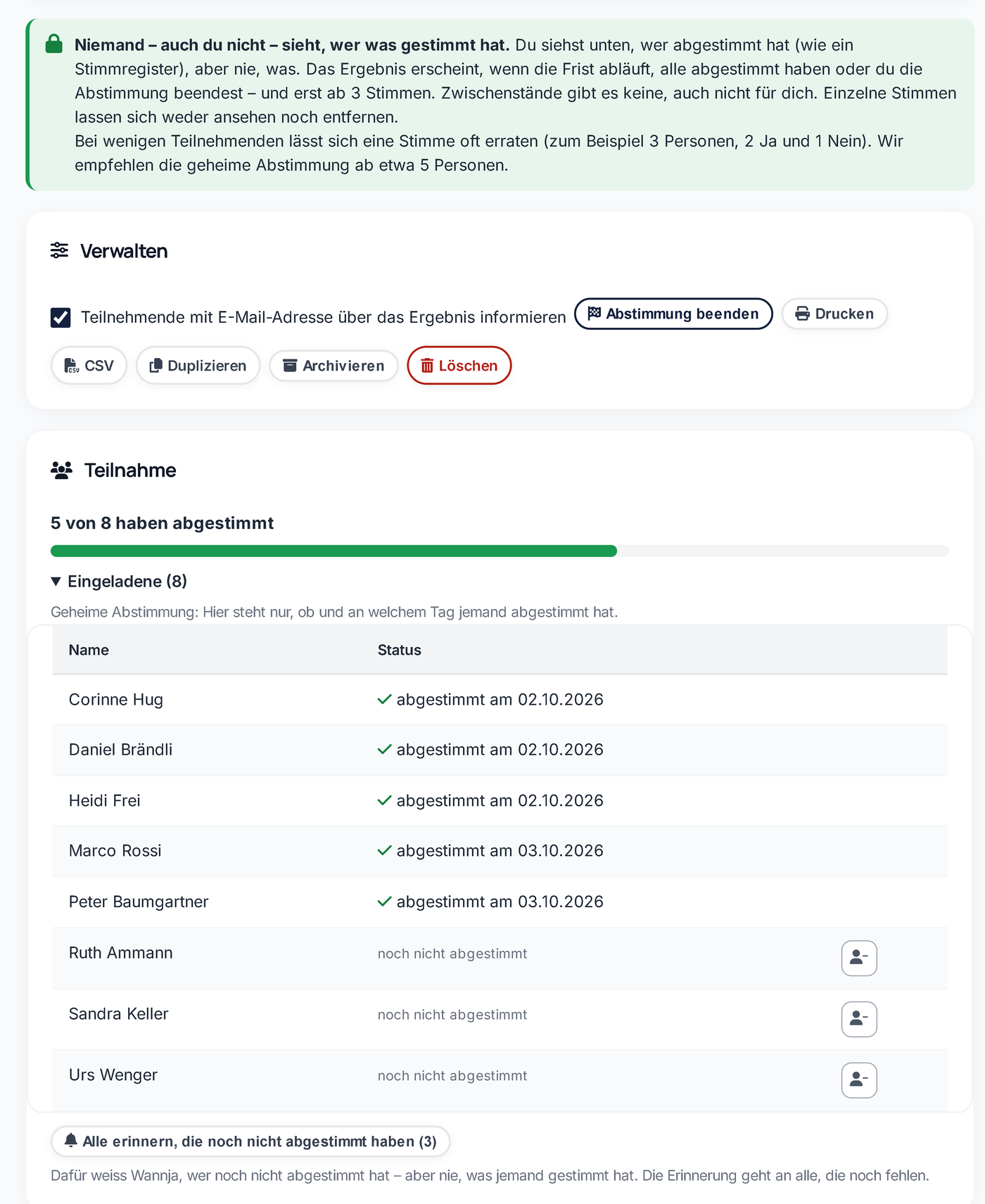
Task: Remove Sandra Keller from invitees
Action: coord(859,1019)
